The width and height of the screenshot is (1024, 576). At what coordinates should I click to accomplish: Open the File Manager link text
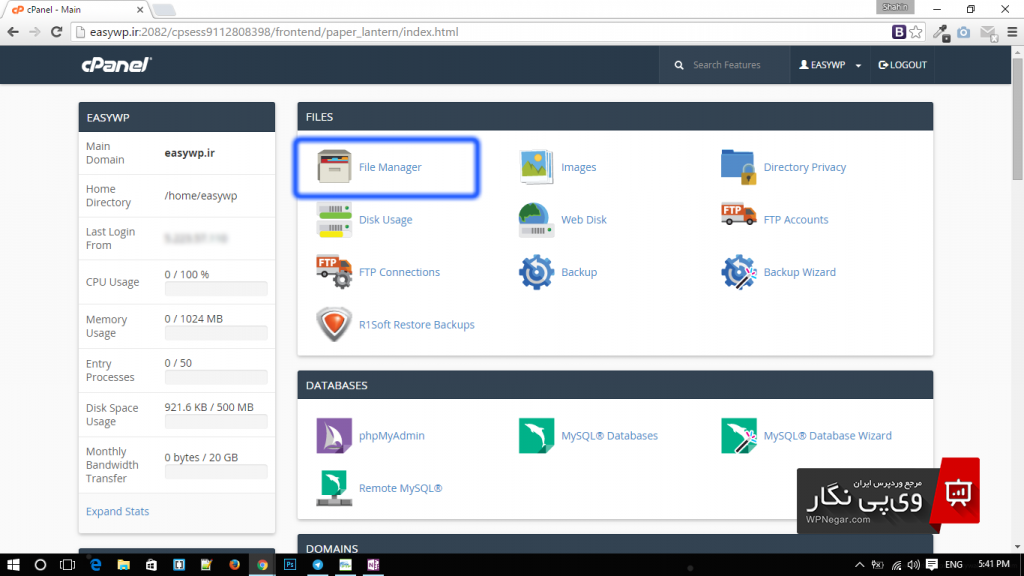coord(390,167)
